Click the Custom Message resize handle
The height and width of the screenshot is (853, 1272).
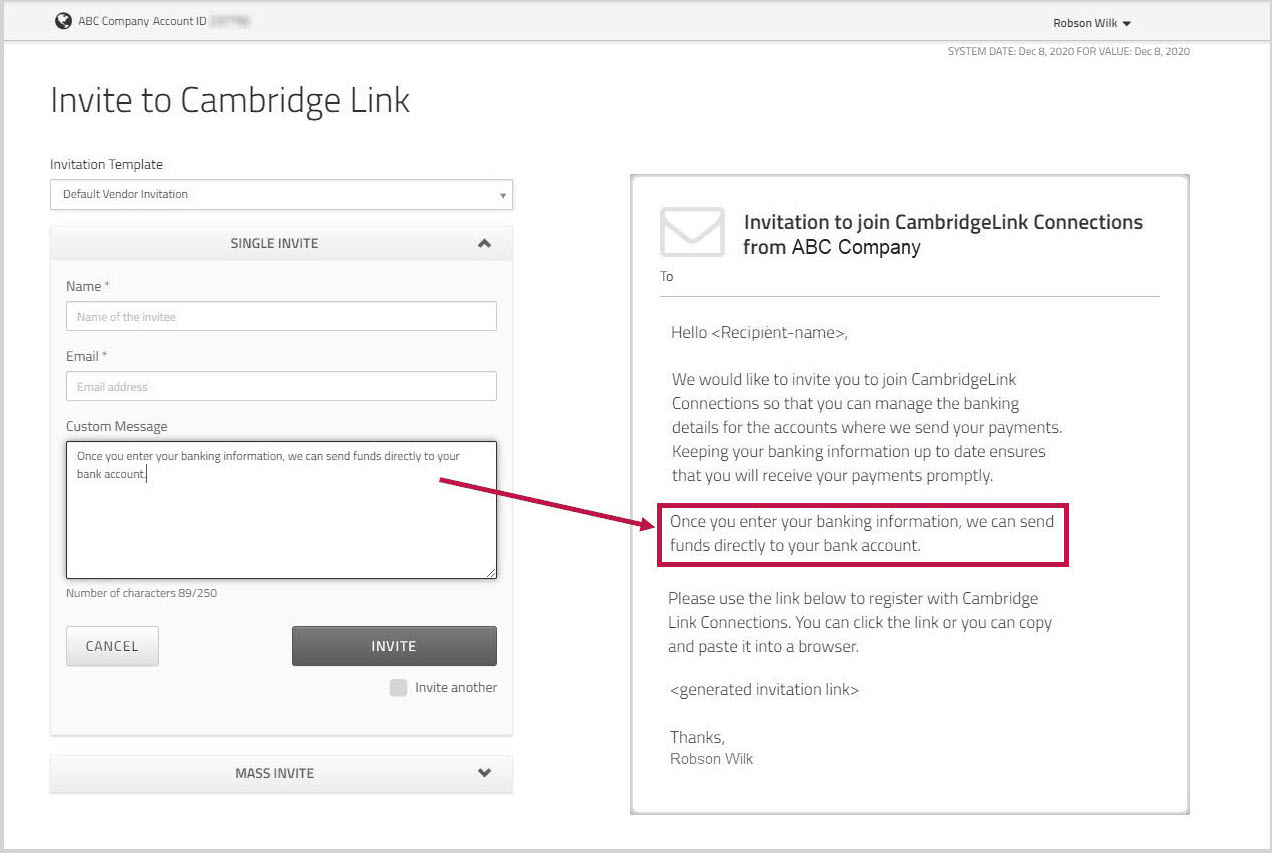[x=490, y=572]
